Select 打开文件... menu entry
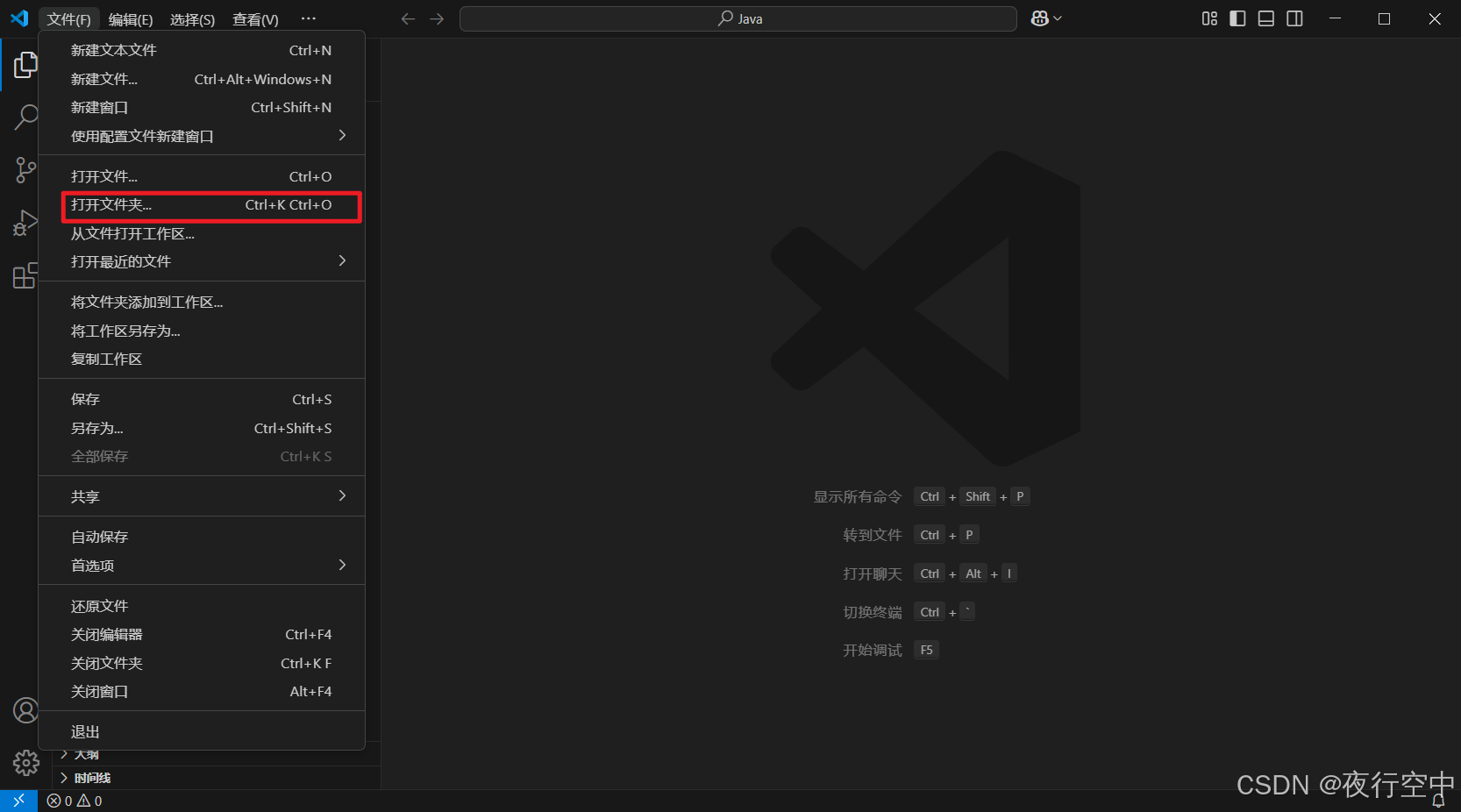Viewport: 1461px width, 812px height. 202,177
